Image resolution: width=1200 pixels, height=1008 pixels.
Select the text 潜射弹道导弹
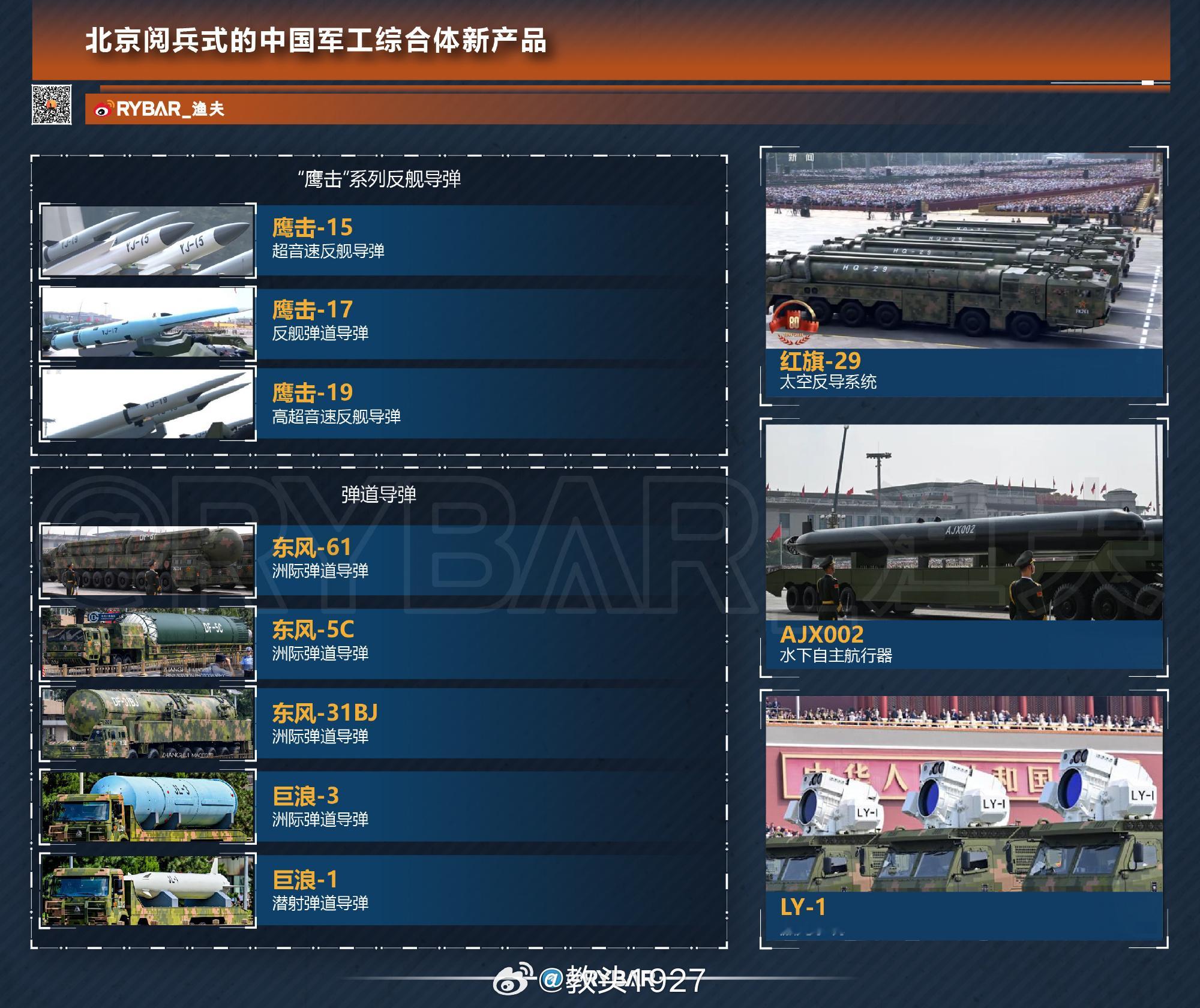click(x=320, y=903)
